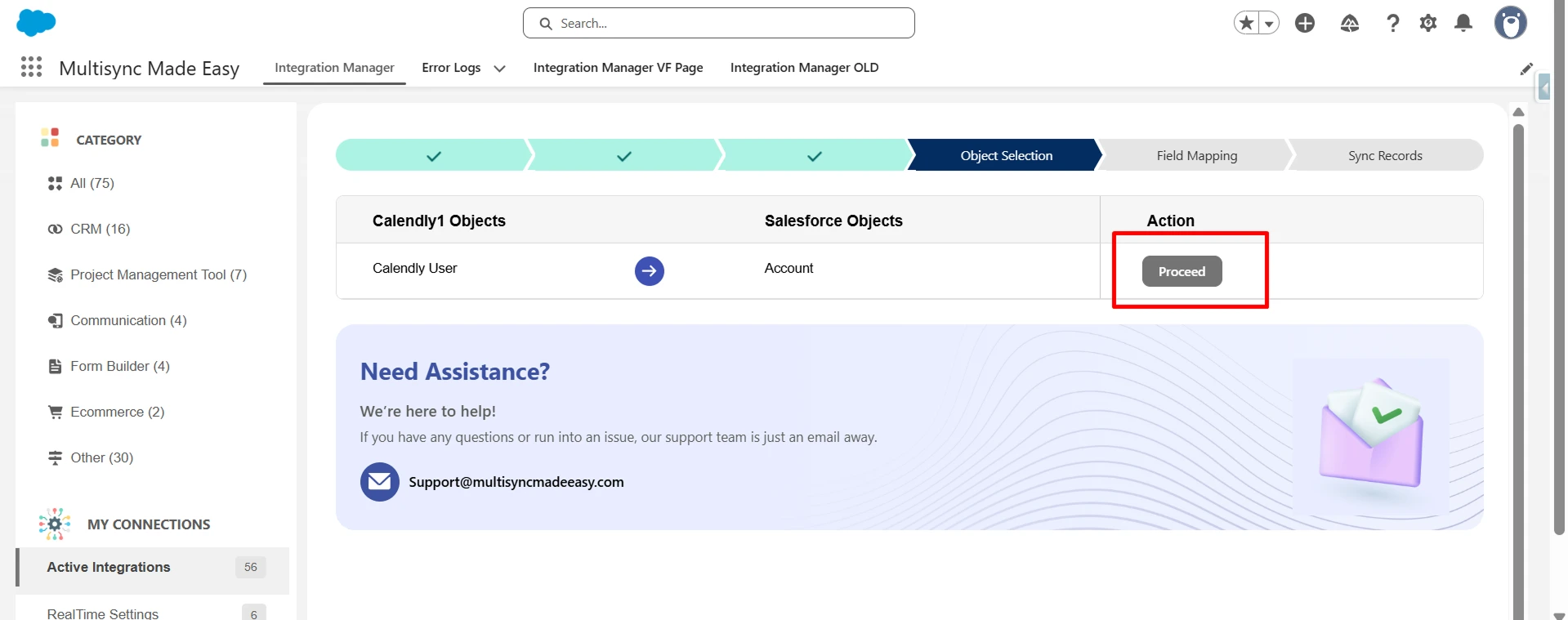Expand the Error Logs chevron menu
This screenshot has width=1568, height=620.
499,69
